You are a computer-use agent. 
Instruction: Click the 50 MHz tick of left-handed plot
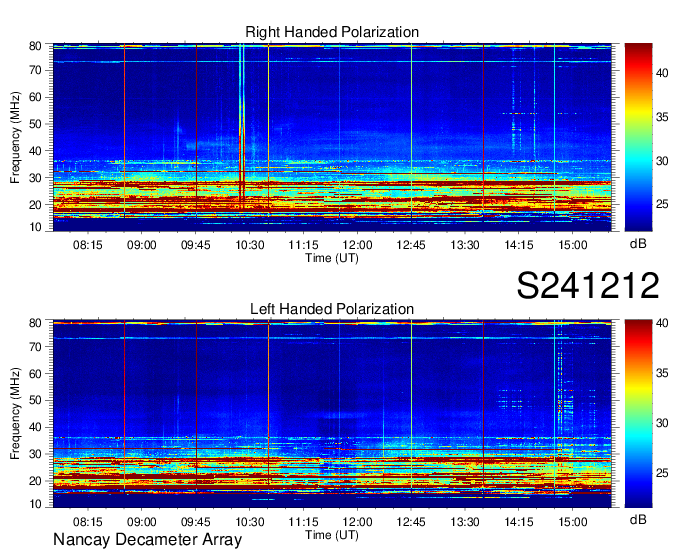click(x=35, y=401)
